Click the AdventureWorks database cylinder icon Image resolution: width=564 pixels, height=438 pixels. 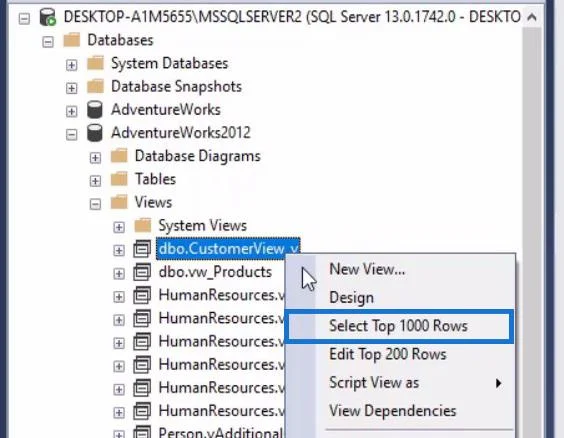point(95,110)
